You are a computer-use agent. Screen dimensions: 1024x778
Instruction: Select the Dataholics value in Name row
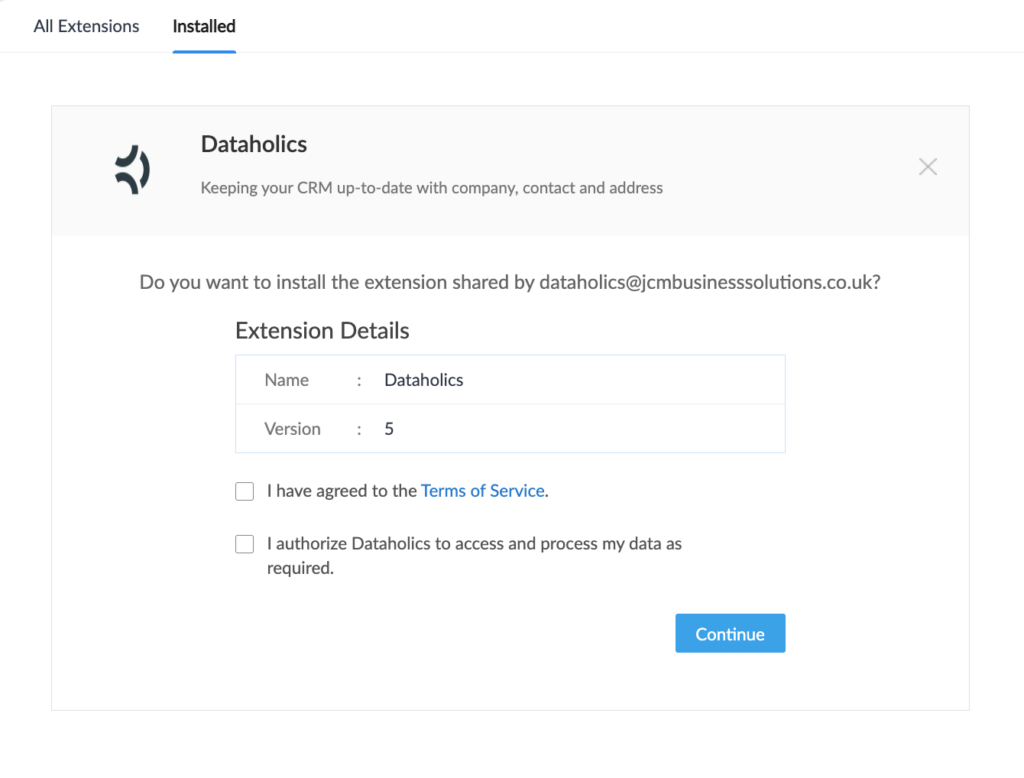pyautogui.click(x=424, y=380)
